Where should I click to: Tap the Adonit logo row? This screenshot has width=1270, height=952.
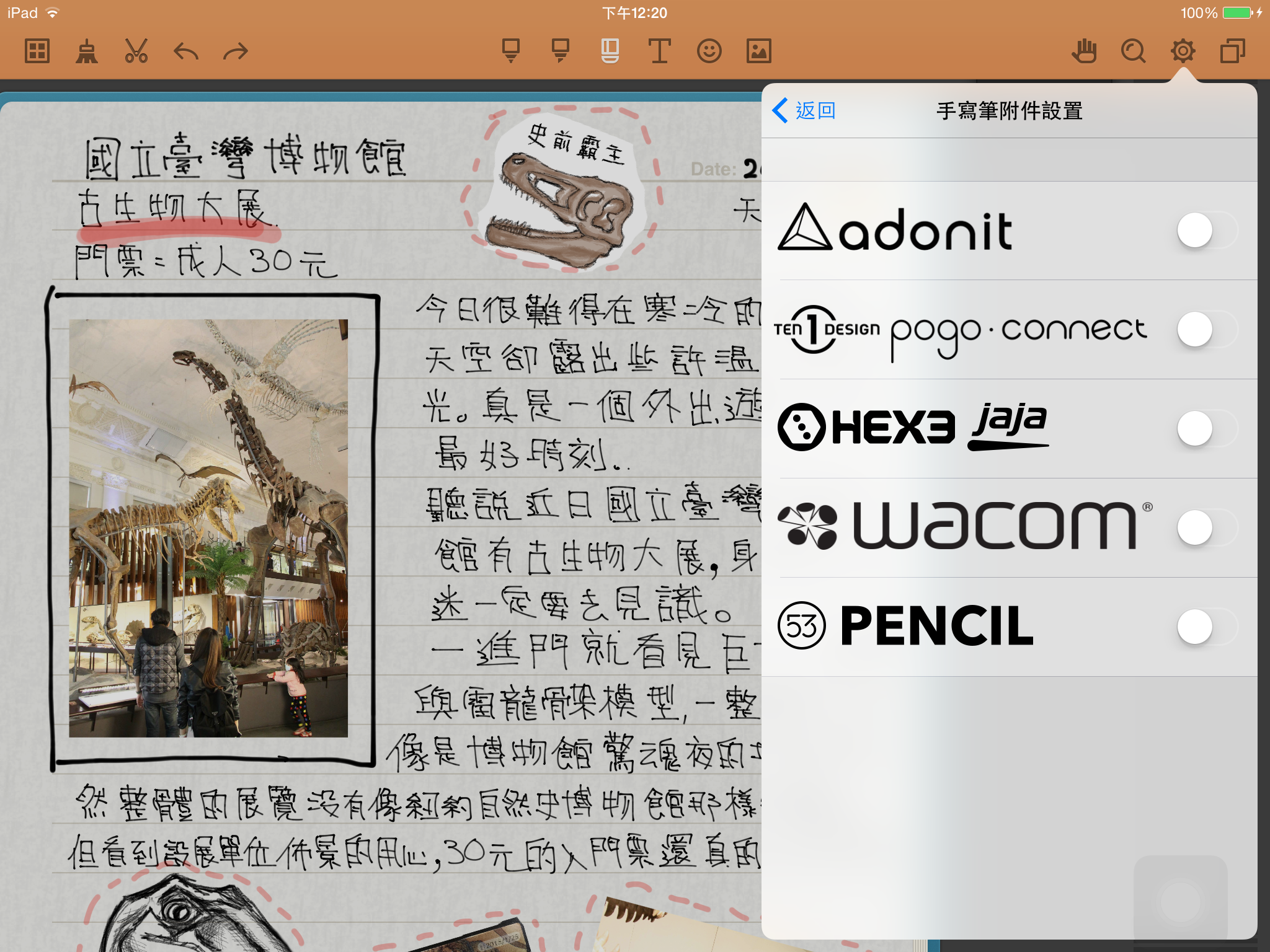[x=1010, y=230]
